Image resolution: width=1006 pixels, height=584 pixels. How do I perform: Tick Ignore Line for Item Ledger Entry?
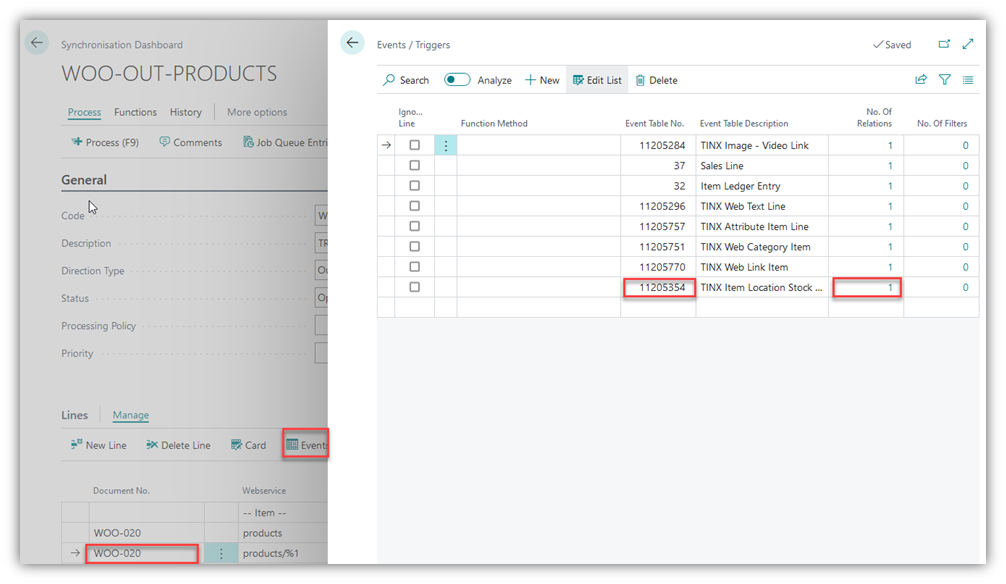tap(414, 185)
